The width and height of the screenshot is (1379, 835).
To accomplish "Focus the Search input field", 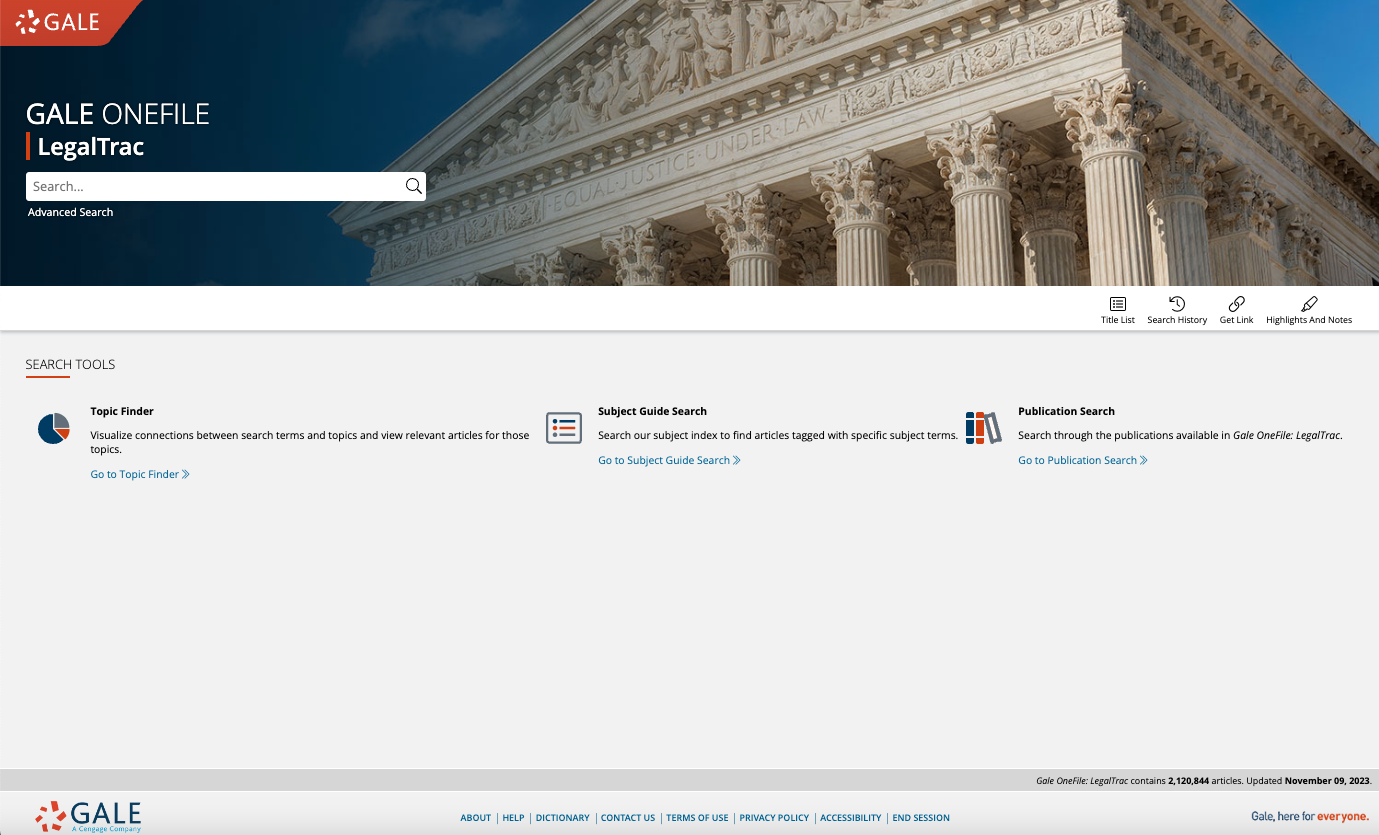I will coord(214,186).
